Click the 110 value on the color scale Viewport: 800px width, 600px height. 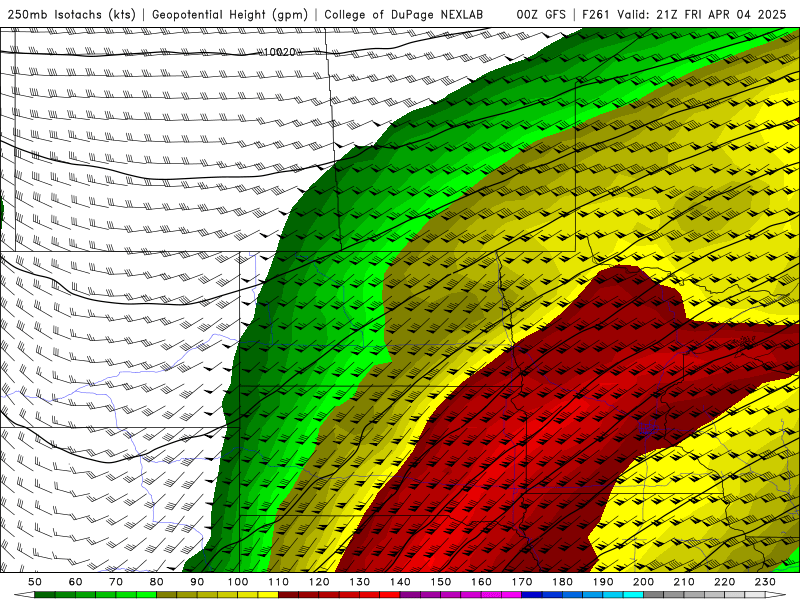(278, 582)
